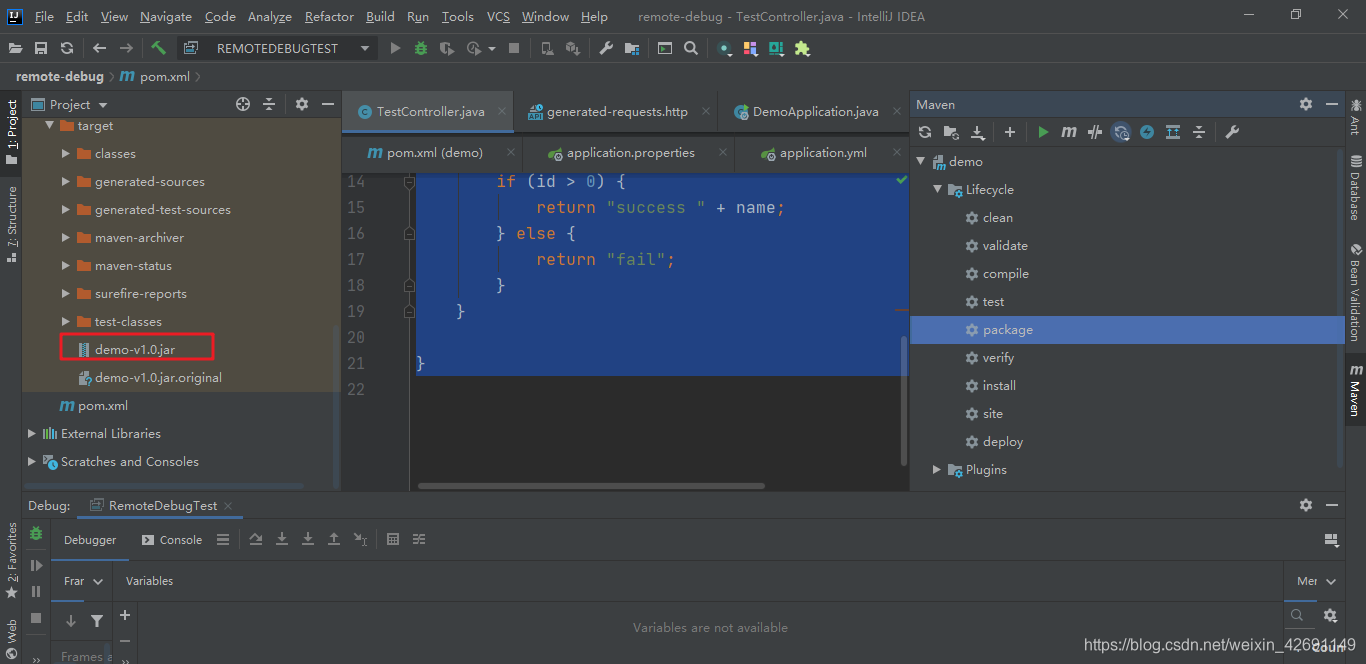Expand the Plugins node in Maven panel
The image size is (1366, 664).
tap(937, 470)
